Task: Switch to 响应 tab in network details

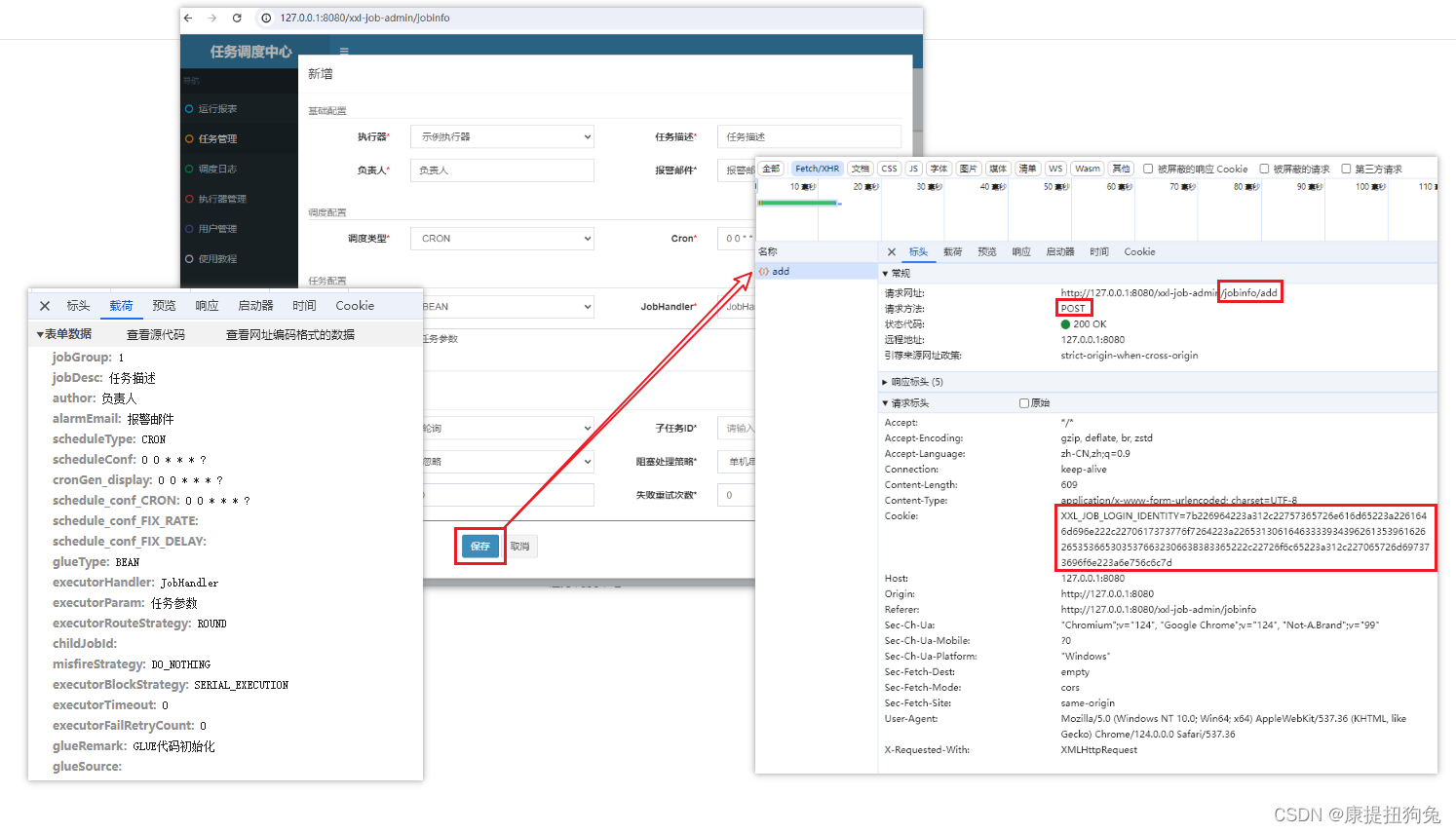Action: click(x=1021, y=251)
